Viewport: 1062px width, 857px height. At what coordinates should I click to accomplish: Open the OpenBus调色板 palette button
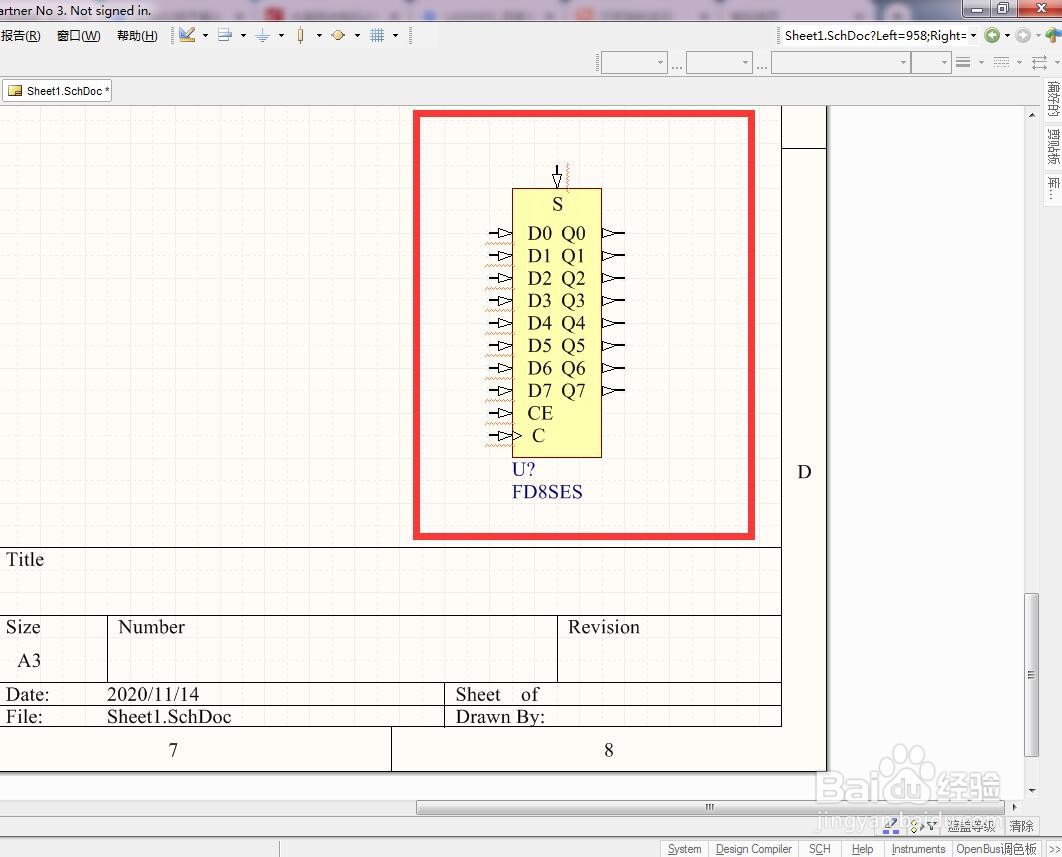pos(996,849)
